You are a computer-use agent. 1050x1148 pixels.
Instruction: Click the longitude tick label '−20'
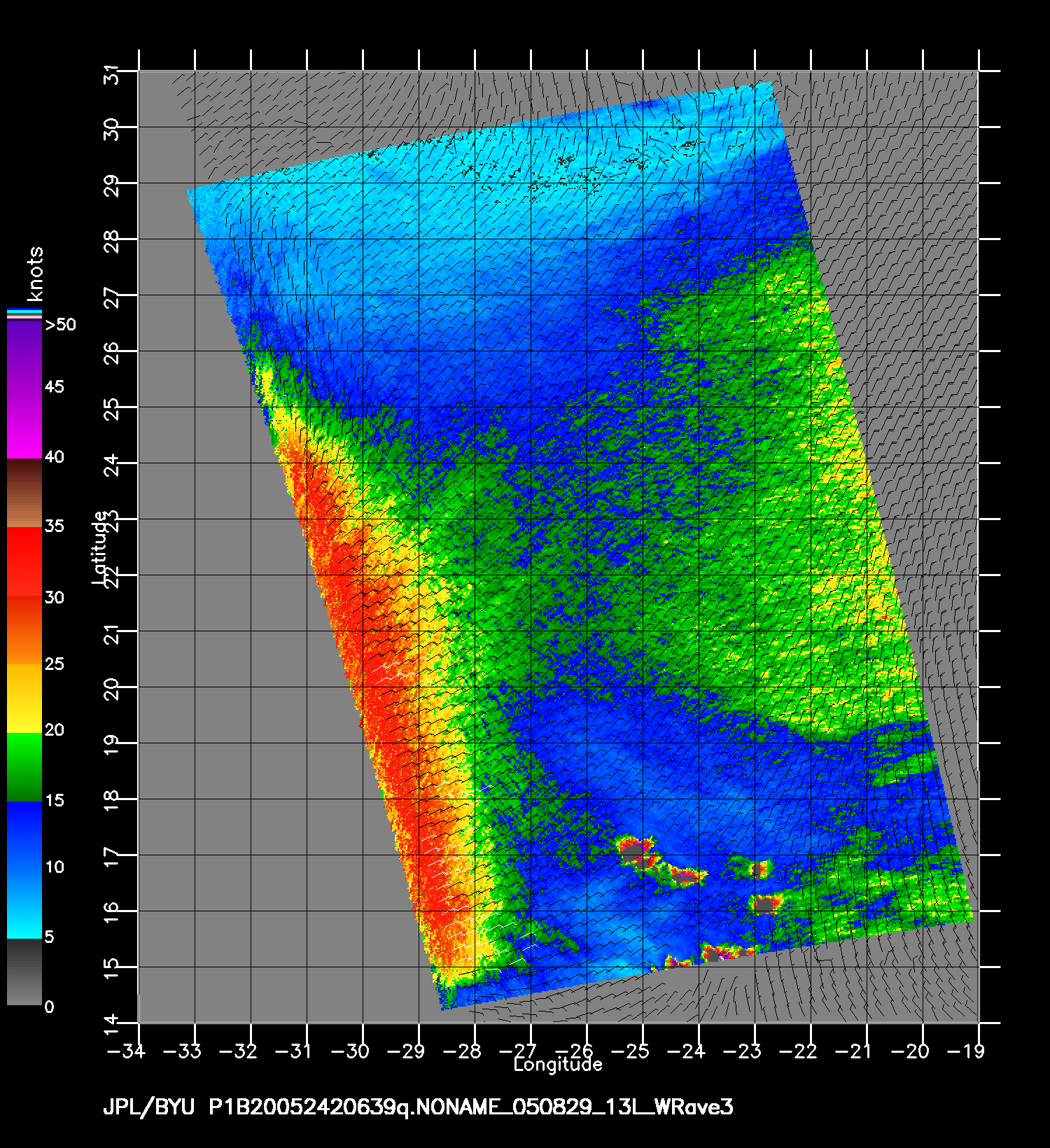click(x=910, y=1051)
